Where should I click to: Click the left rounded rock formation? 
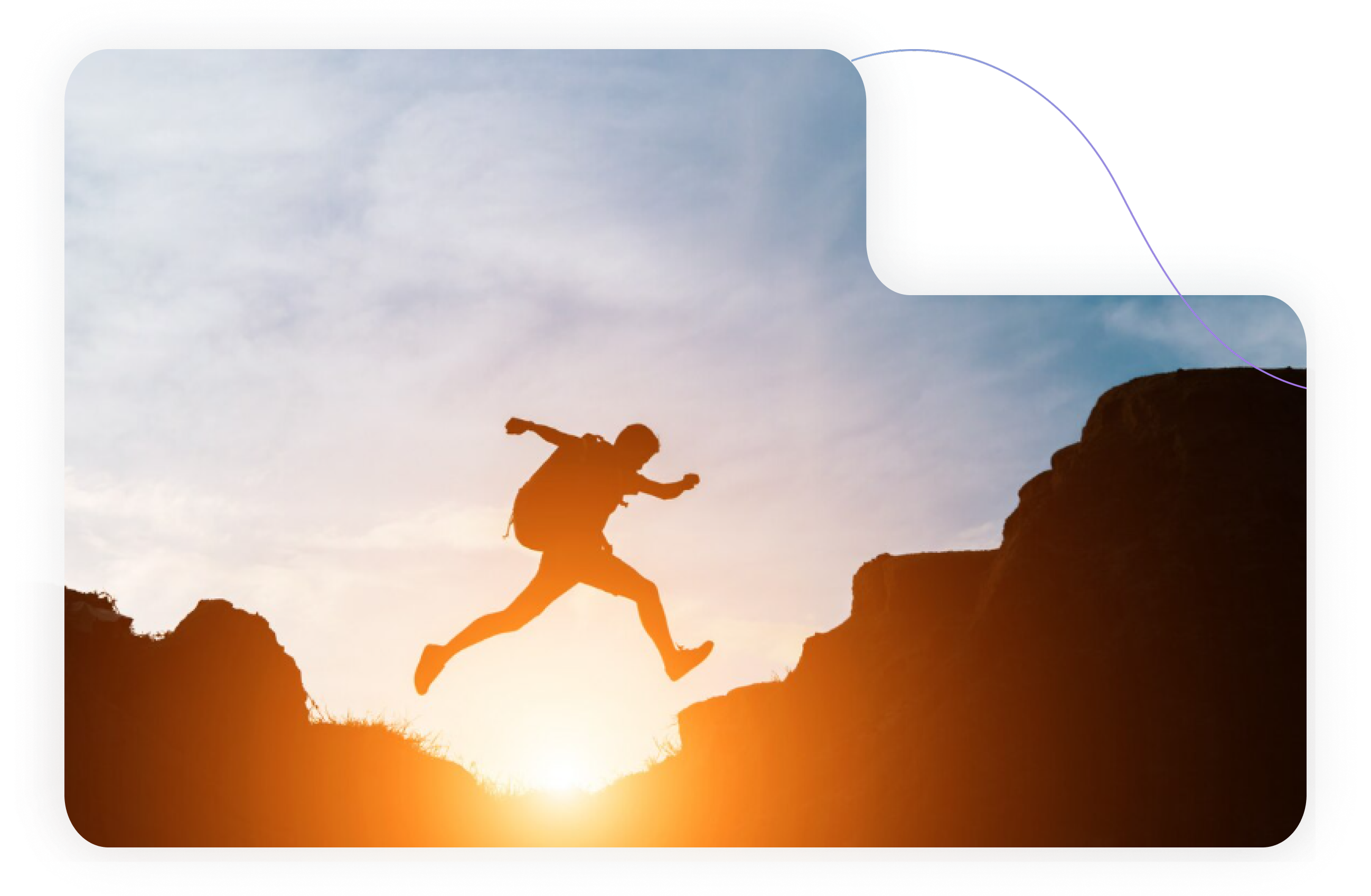(x=230, y=645)
